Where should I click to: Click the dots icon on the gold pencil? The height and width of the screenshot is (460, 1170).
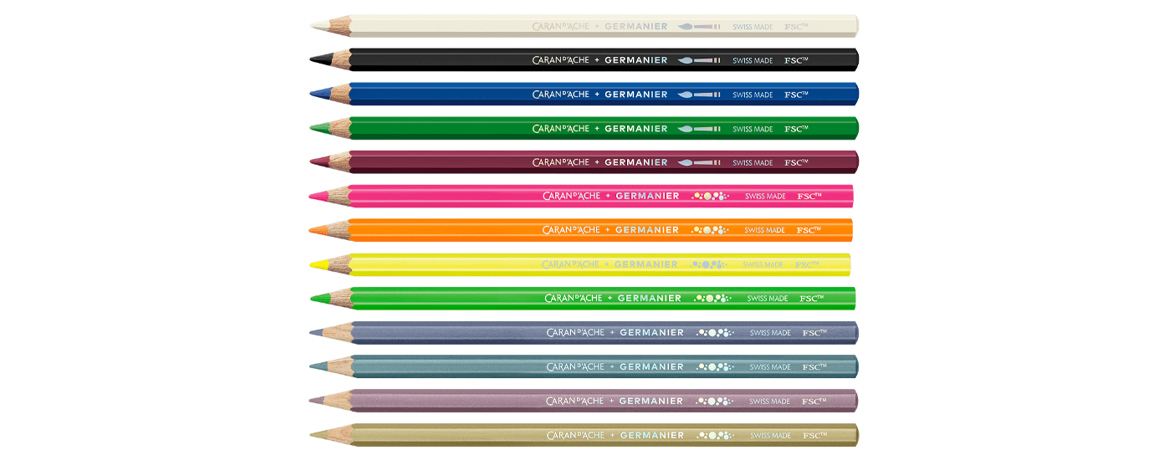(x=715, y=435)
